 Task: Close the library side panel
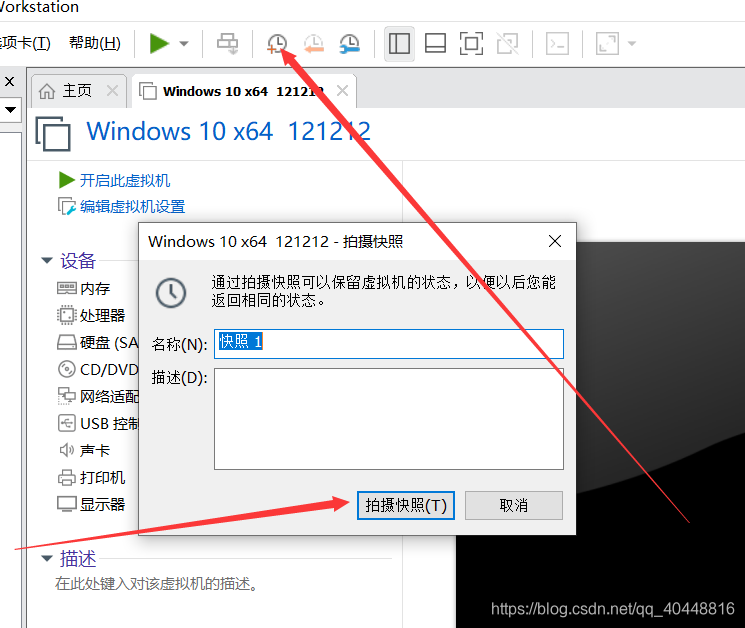click(10, 82)
